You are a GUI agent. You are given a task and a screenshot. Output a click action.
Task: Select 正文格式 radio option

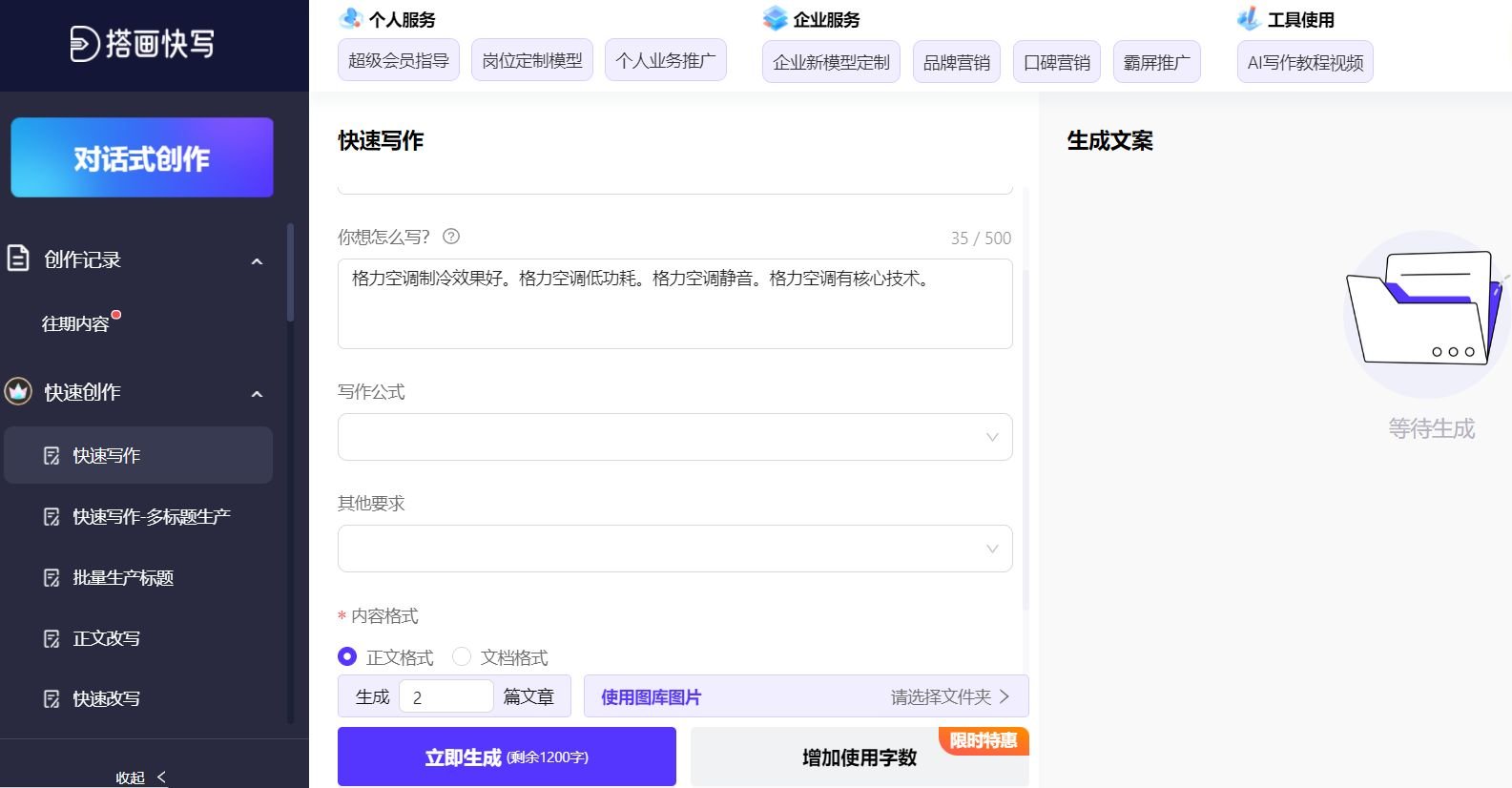[x=347, y=656]
